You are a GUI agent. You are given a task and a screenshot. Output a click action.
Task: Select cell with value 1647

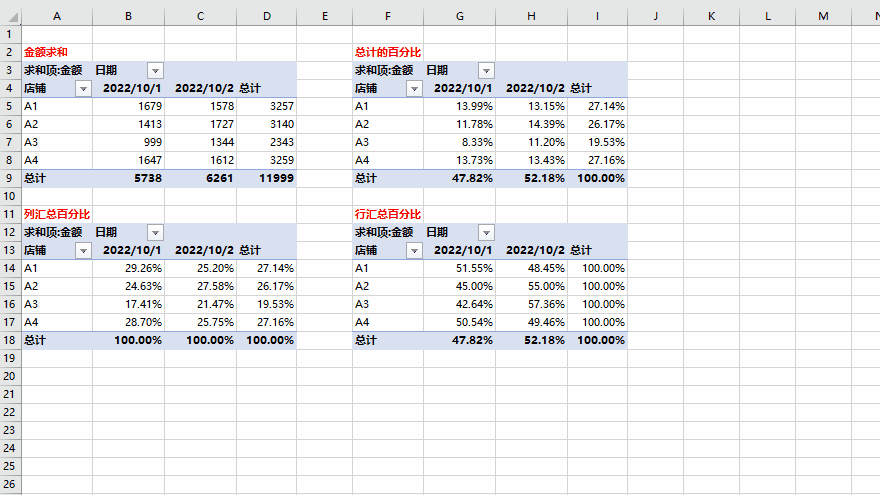(x=129, y=160)
